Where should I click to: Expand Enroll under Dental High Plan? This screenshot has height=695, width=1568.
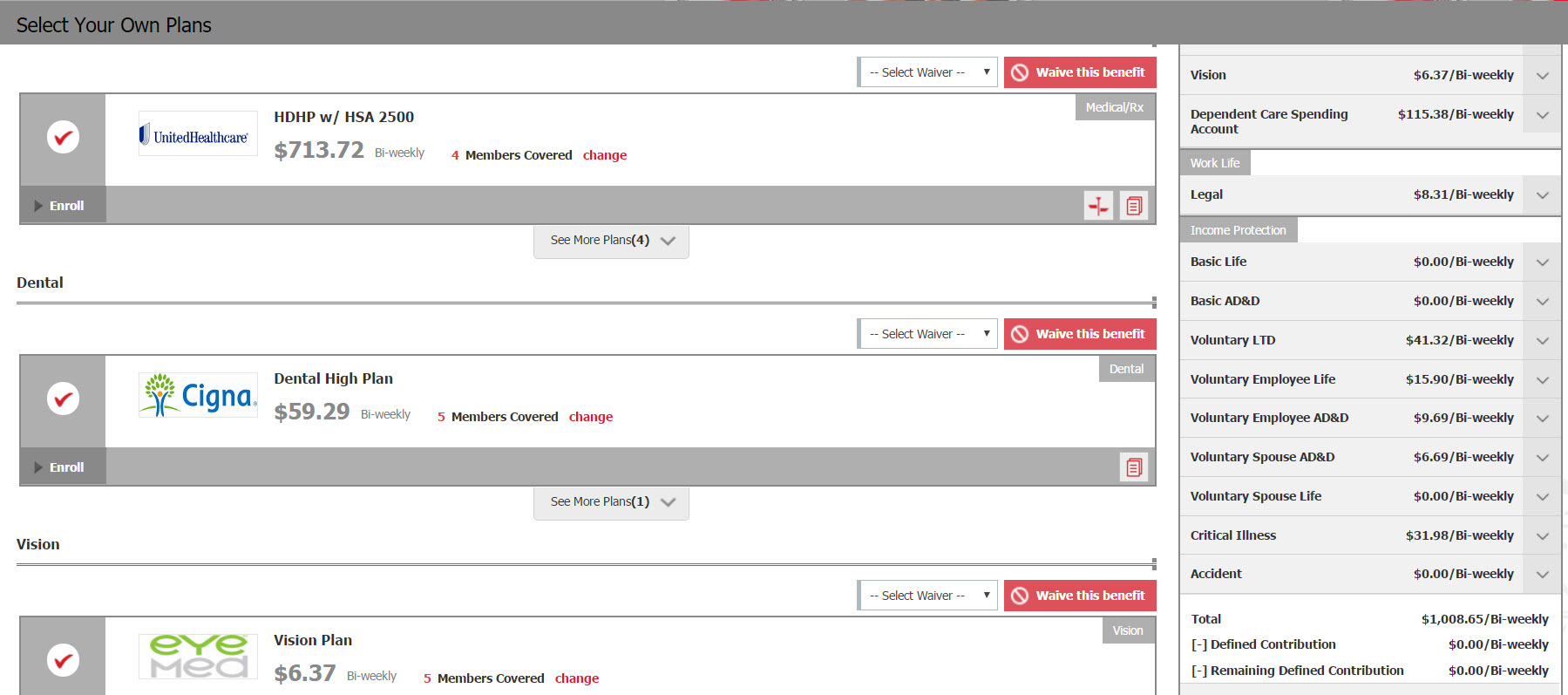[63, 467]
